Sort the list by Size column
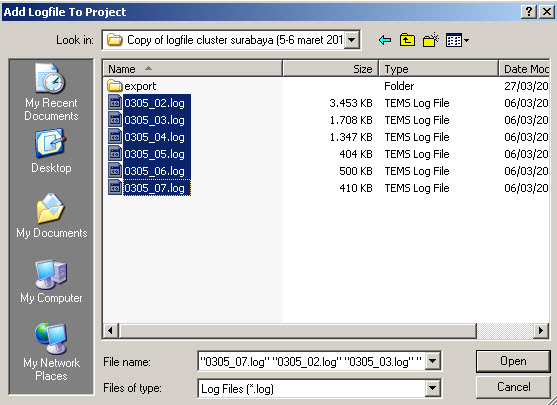The width and height of the screenshot is (557, 405). coord(331,69)
